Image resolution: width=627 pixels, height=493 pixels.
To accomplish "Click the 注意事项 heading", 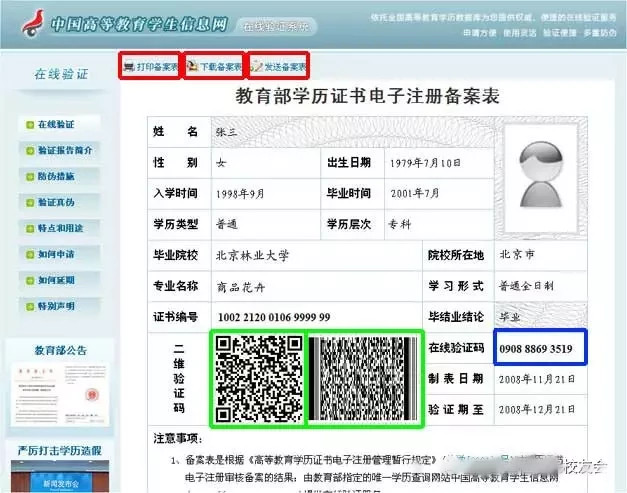I will click(178, 439).
